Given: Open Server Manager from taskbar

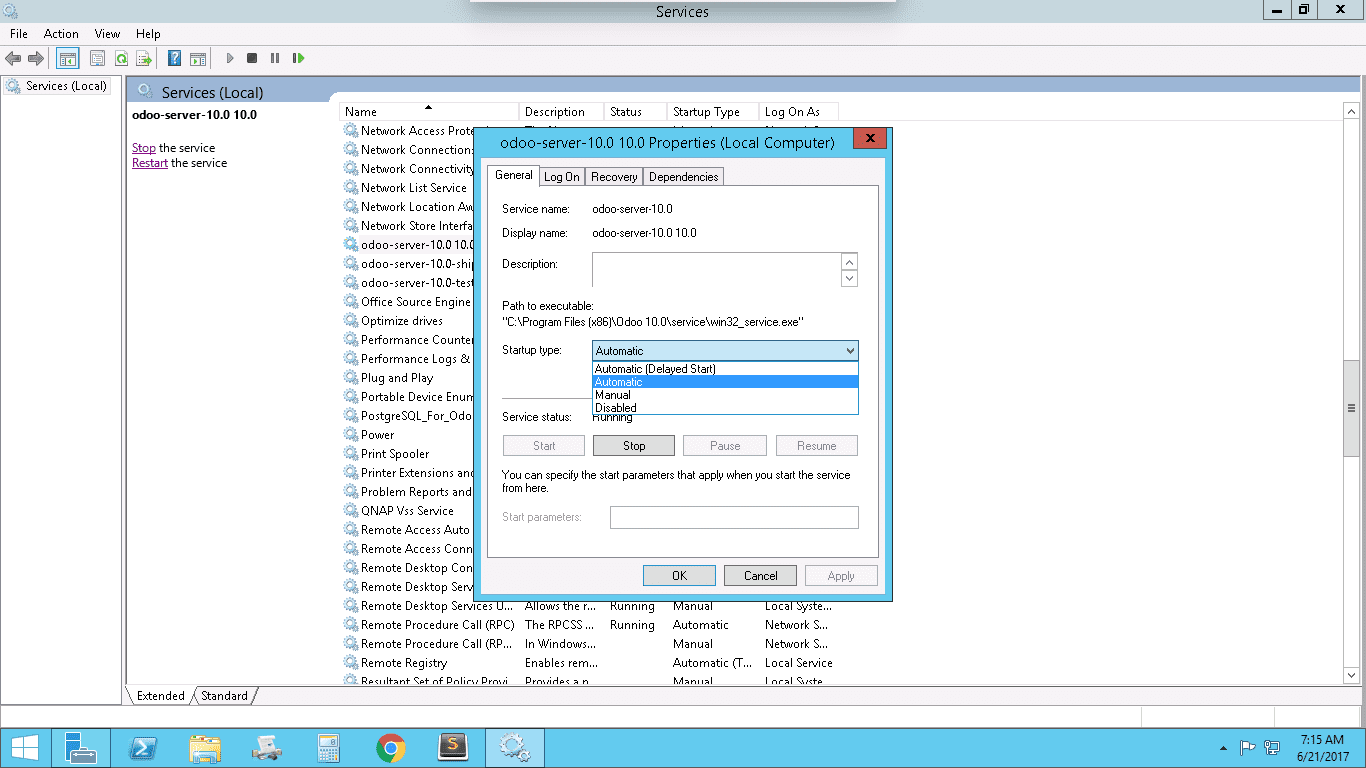Looking at the screenshot, I should (x=80, y=748).
